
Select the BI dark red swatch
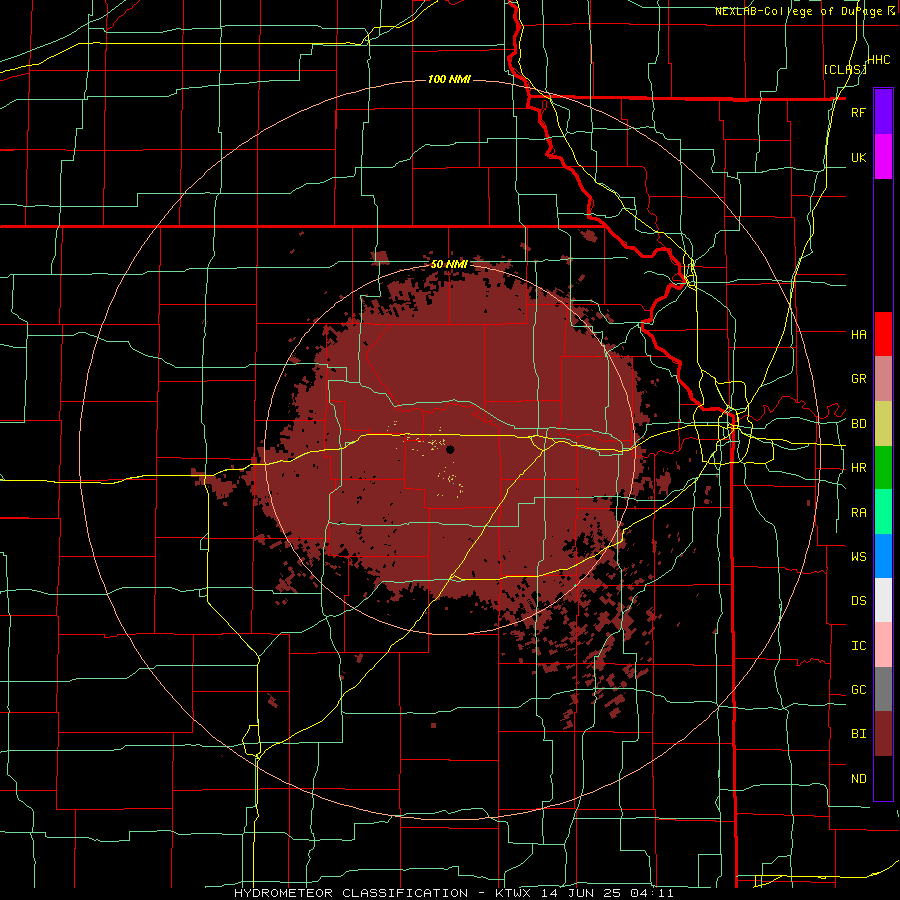click(883, 734)
